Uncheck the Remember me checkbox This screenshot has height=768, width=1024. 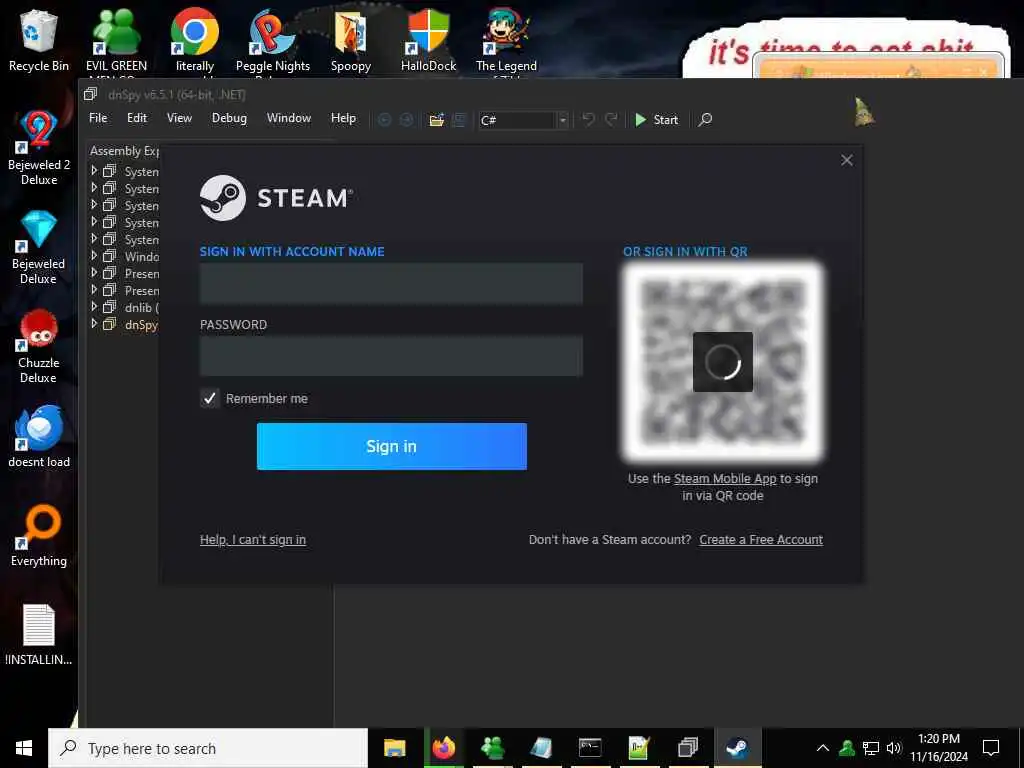(210, 398)
